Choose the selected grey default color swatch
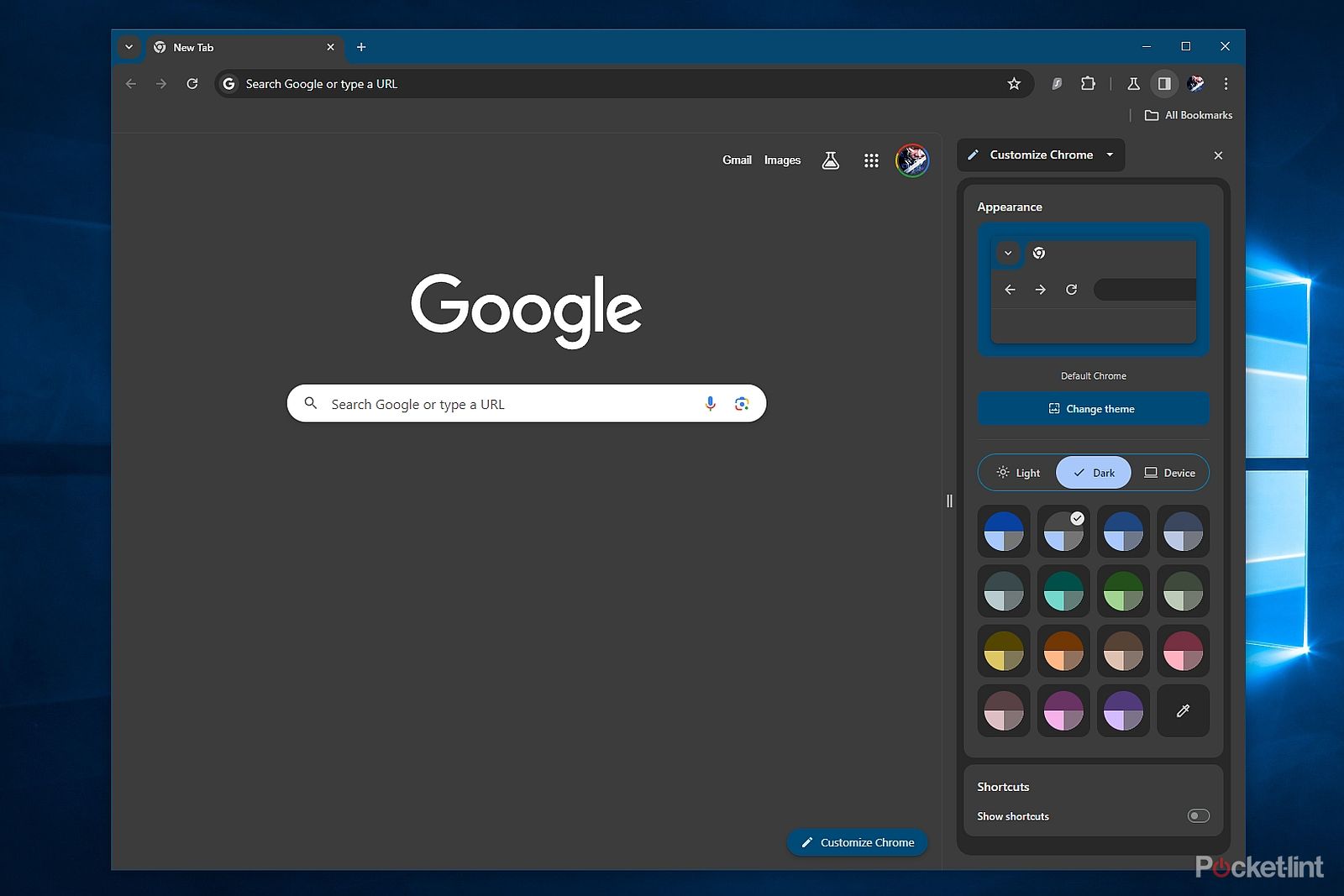This screenshot has height=896, width=1344. tap(1063, 531)
